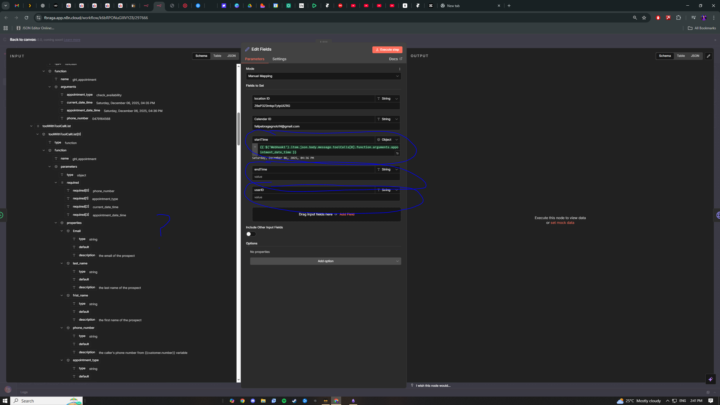720x405 pixels.
Task: Switch OUTPUT panel to JSON view
Action: (695, 56)
